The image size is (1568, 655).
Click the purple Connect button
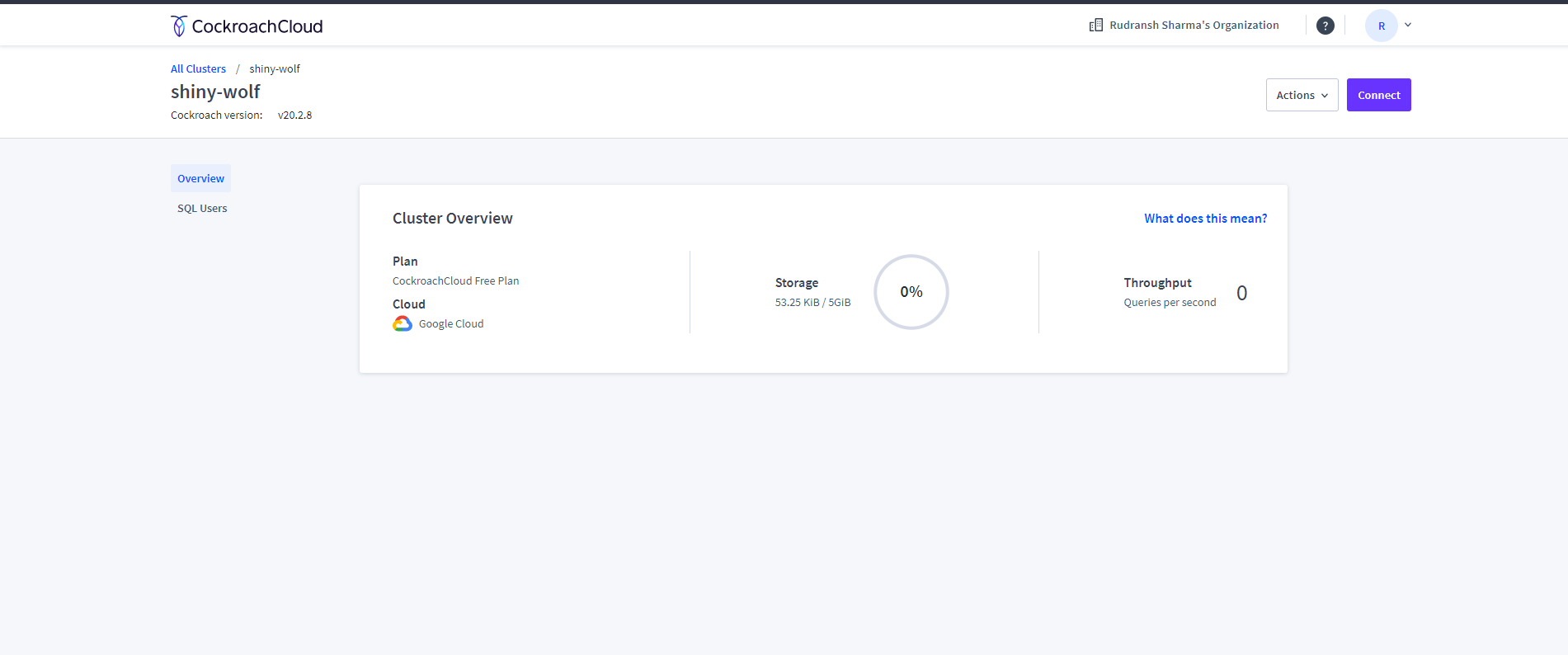click(1379, 95)
